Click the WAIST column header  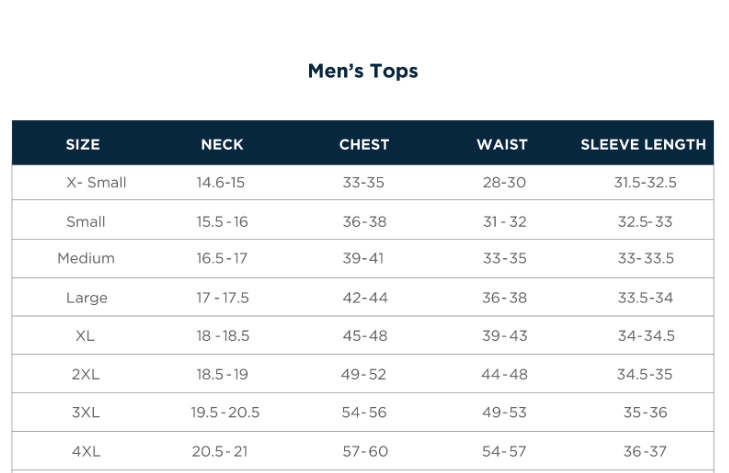coord(502,144)
